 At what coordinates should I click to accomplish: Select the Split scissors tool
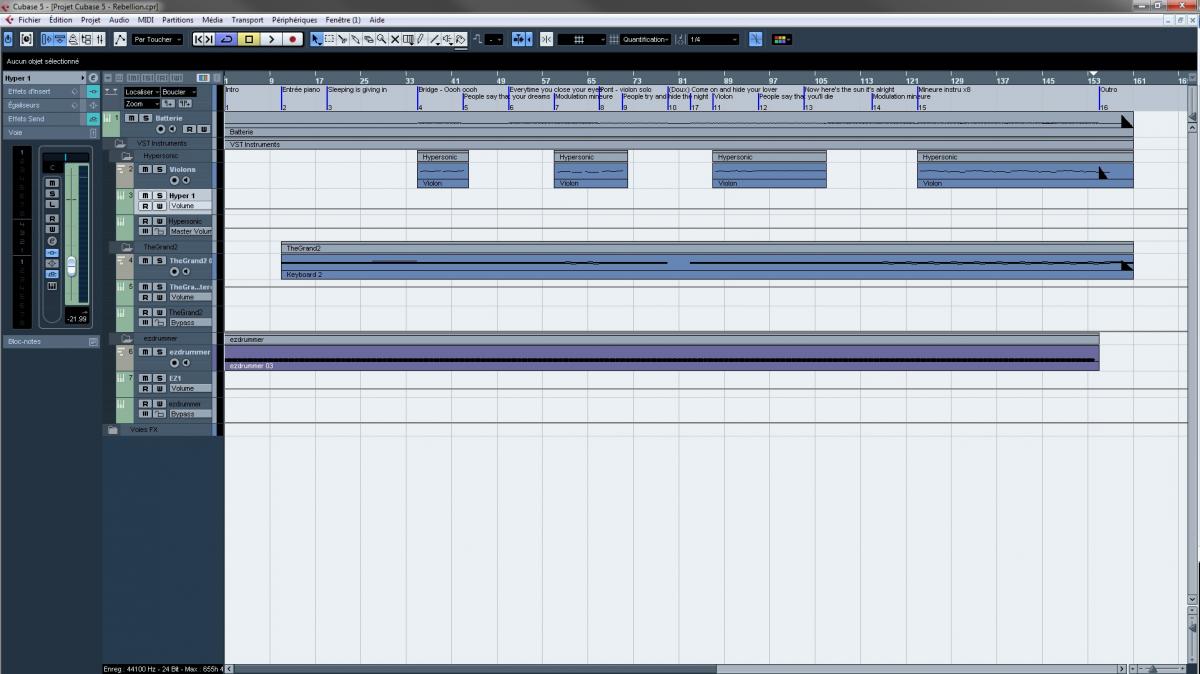pos(342,39)
